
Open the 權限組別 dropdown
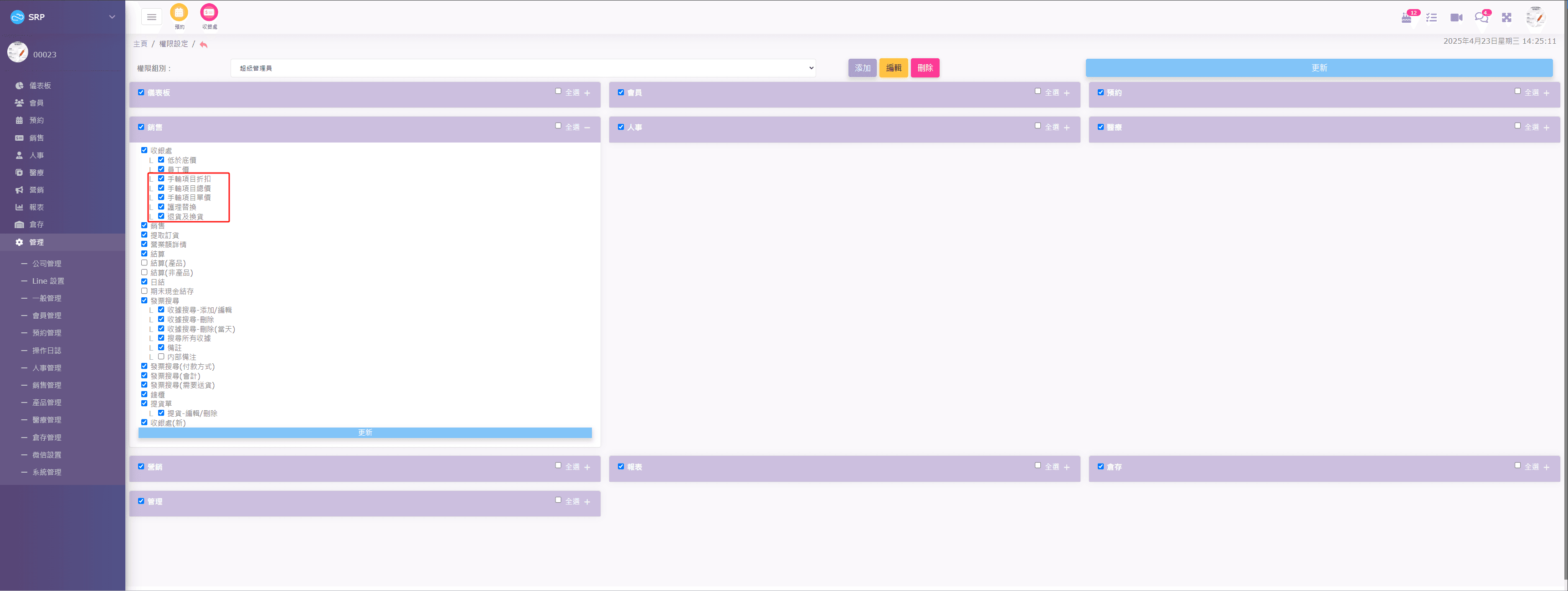(x=523, y=68)
